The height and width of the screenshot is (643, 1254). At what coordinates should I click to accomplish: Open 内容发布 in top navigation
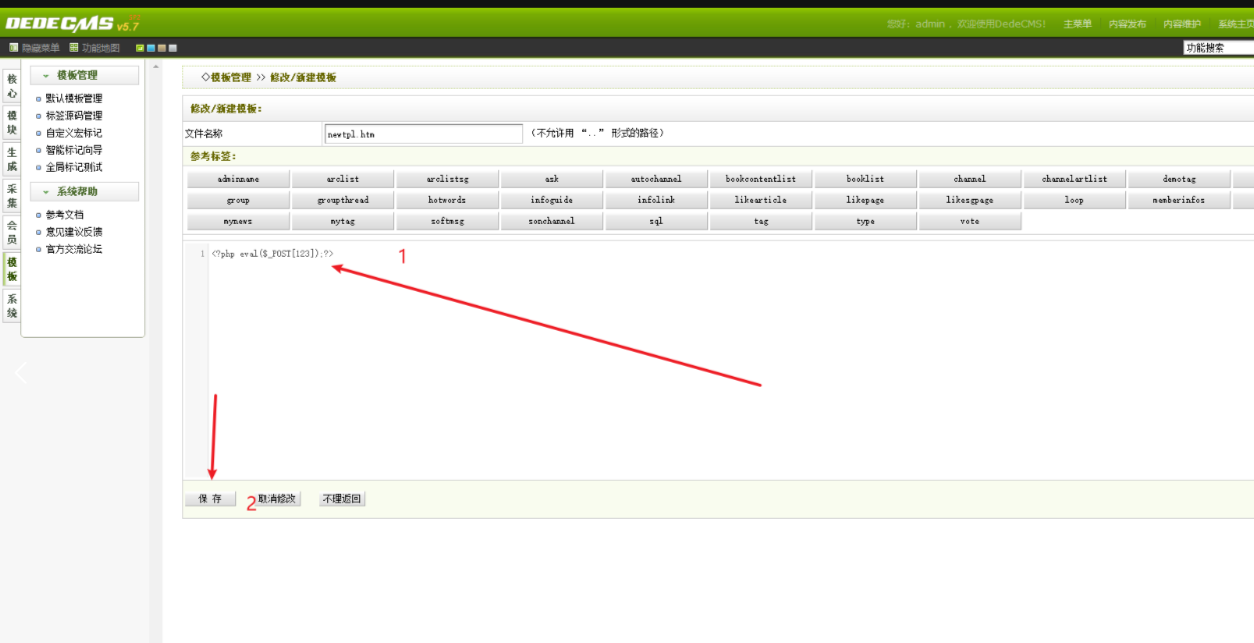point(1127,24)
